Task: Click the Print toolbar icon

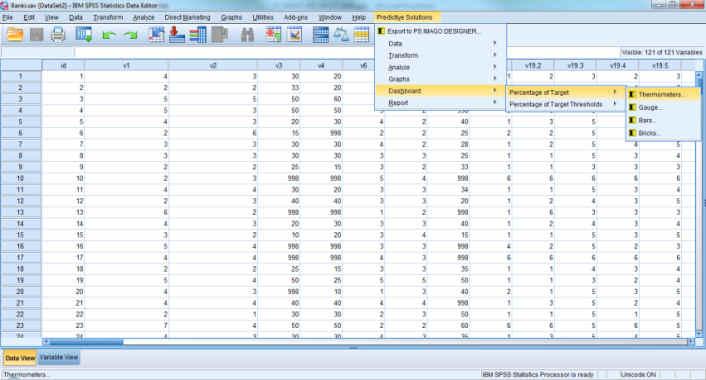Action: tap(58, 35)
